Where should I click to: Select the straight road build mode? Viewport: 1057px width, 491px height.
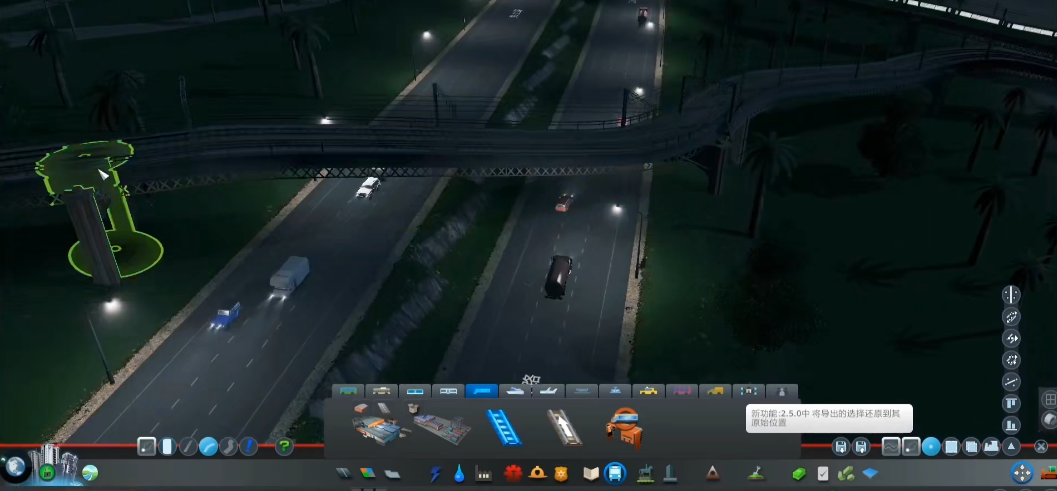(188, 446)
